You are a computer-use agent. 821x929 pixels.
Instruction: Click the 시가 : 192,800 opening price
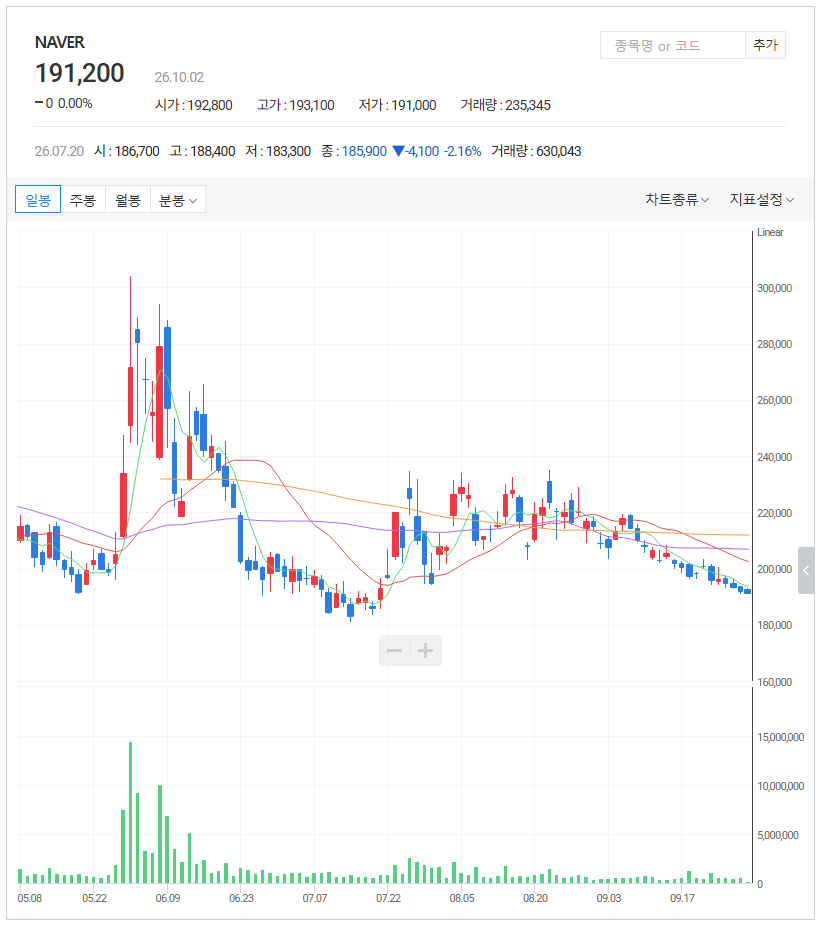[194, 105]
